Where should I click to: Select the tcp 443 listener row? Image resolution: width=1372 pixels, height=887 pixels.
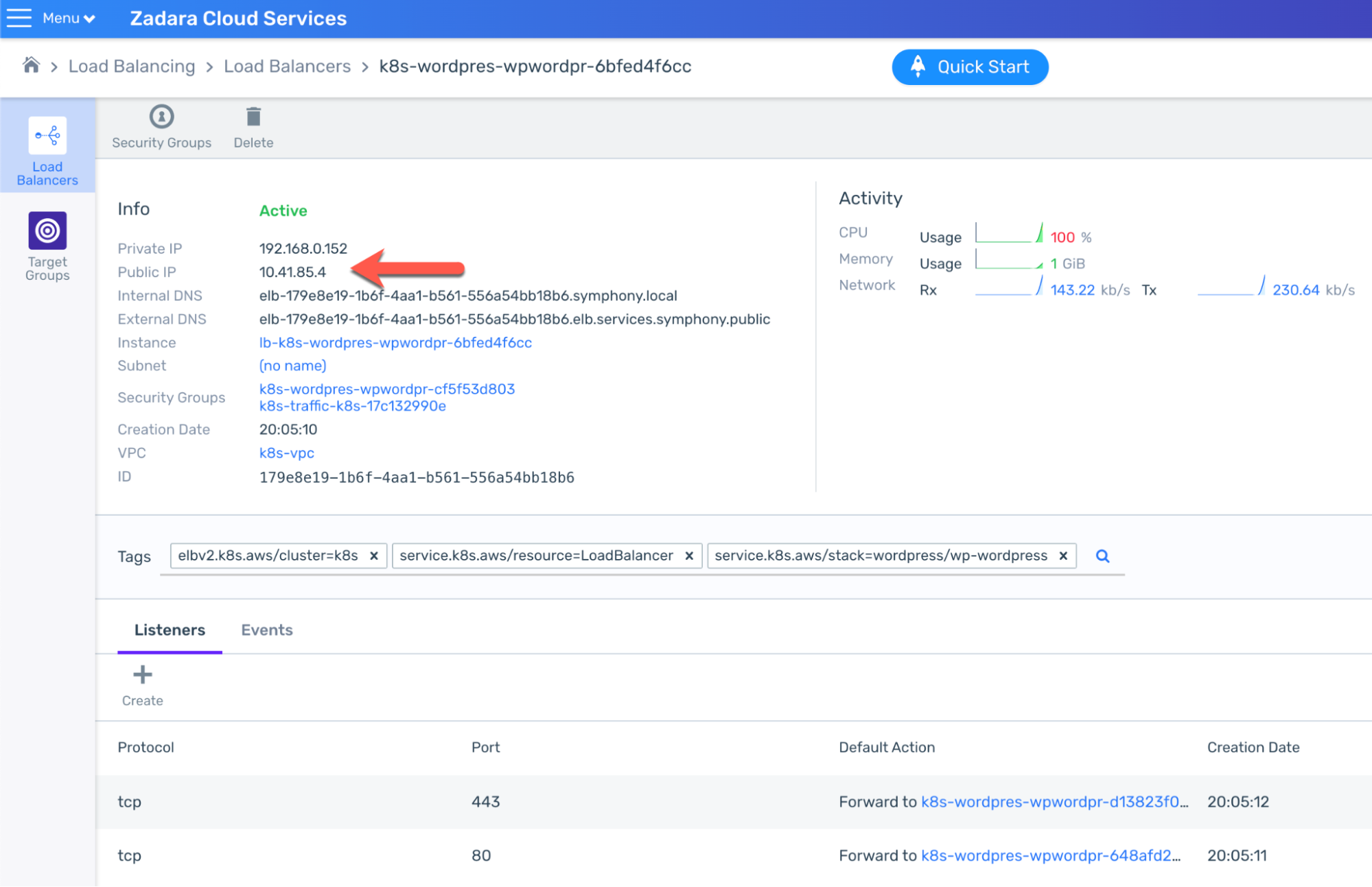733,801
